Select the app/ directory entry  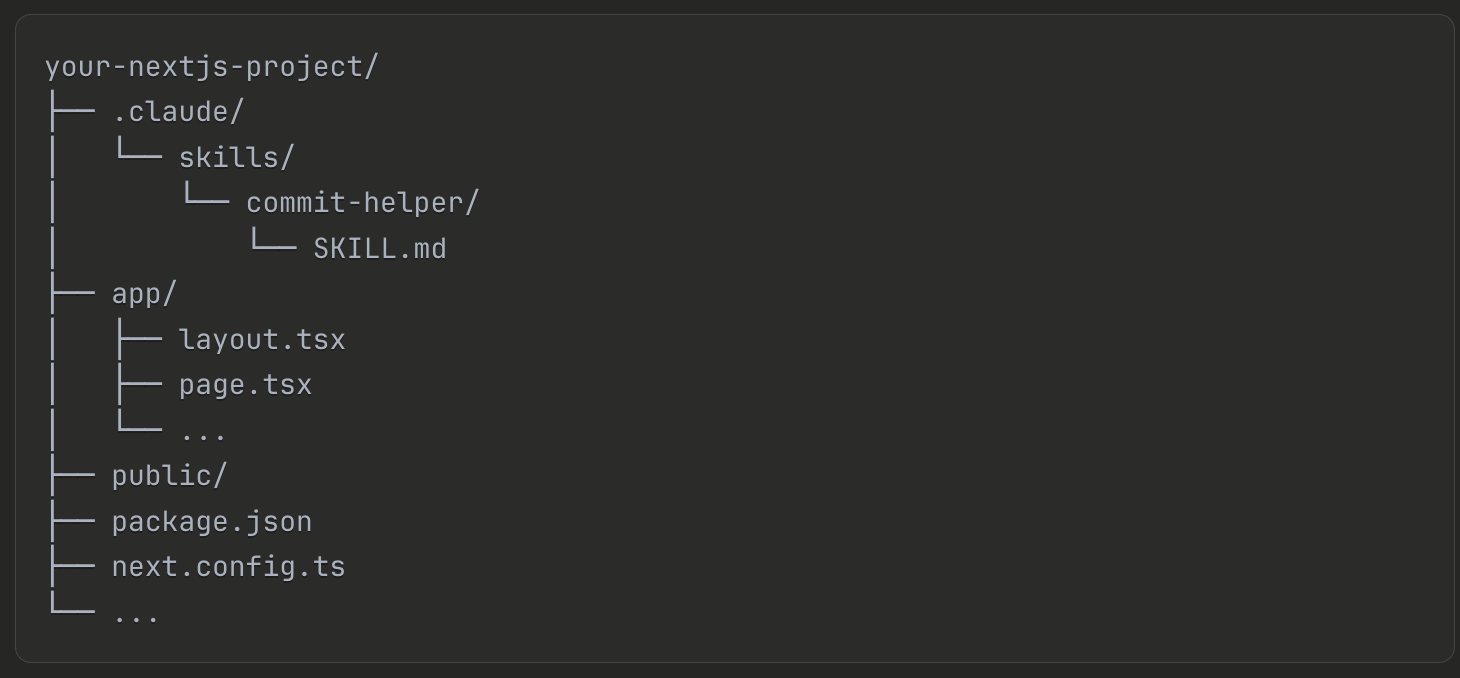coord(144,294)
